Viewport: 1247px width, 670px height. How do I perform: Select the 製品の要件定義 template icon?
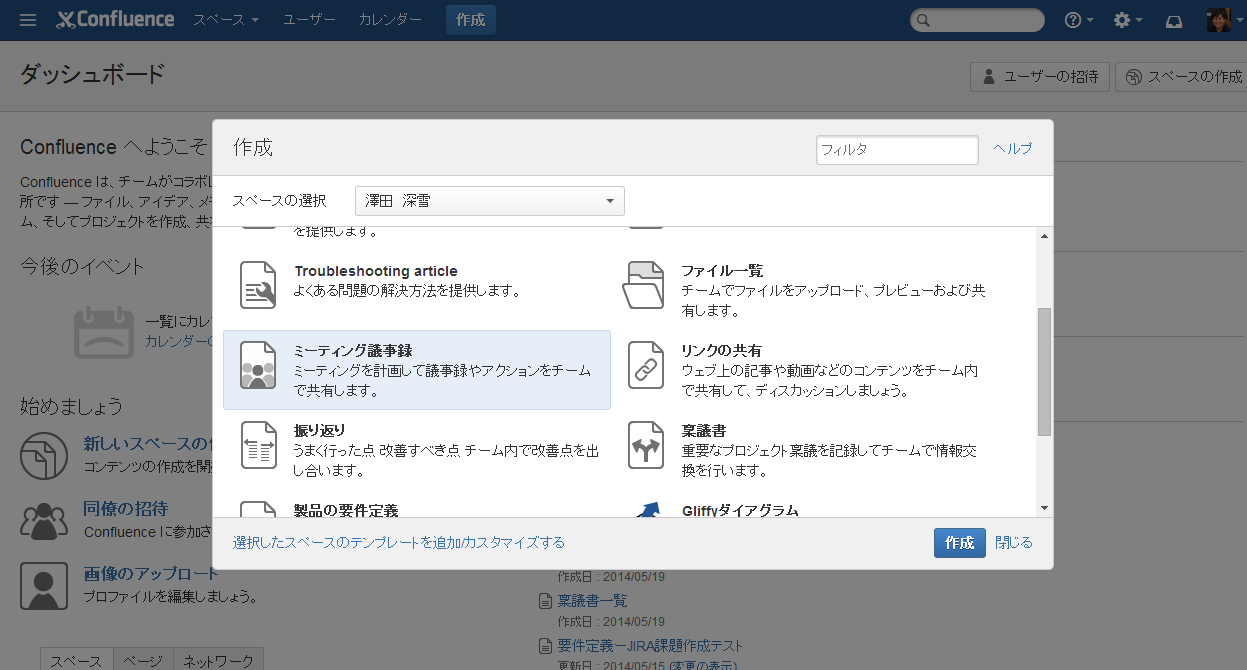pos(259,509)
